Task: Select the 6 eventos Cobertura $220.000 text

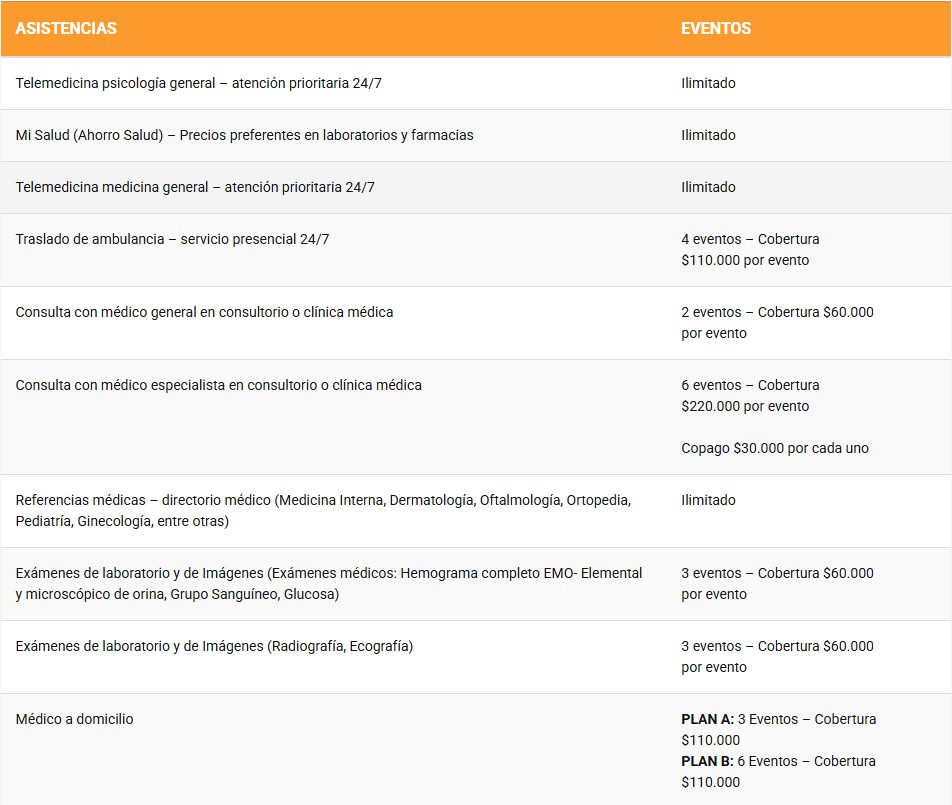Action: tap(750, 395)
